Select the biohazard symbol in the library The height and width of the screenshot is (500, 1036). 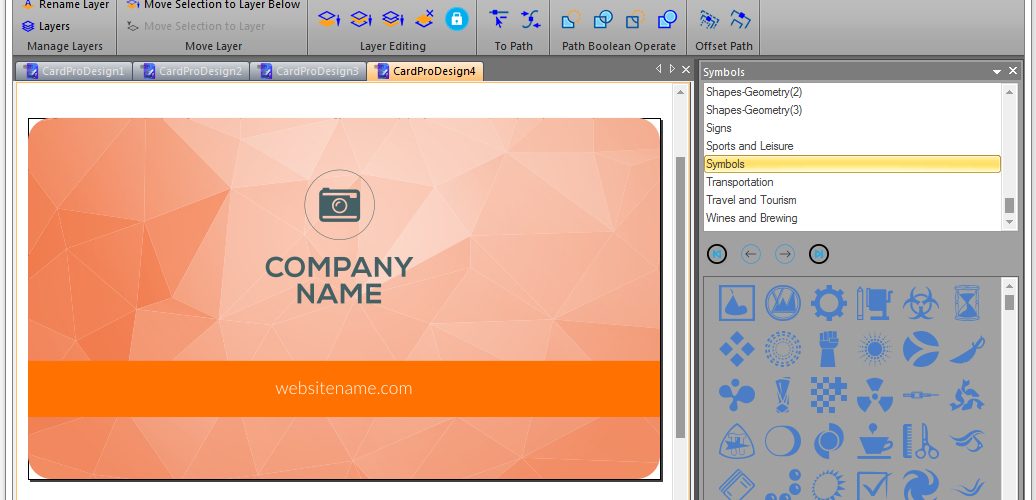(920, 303)
